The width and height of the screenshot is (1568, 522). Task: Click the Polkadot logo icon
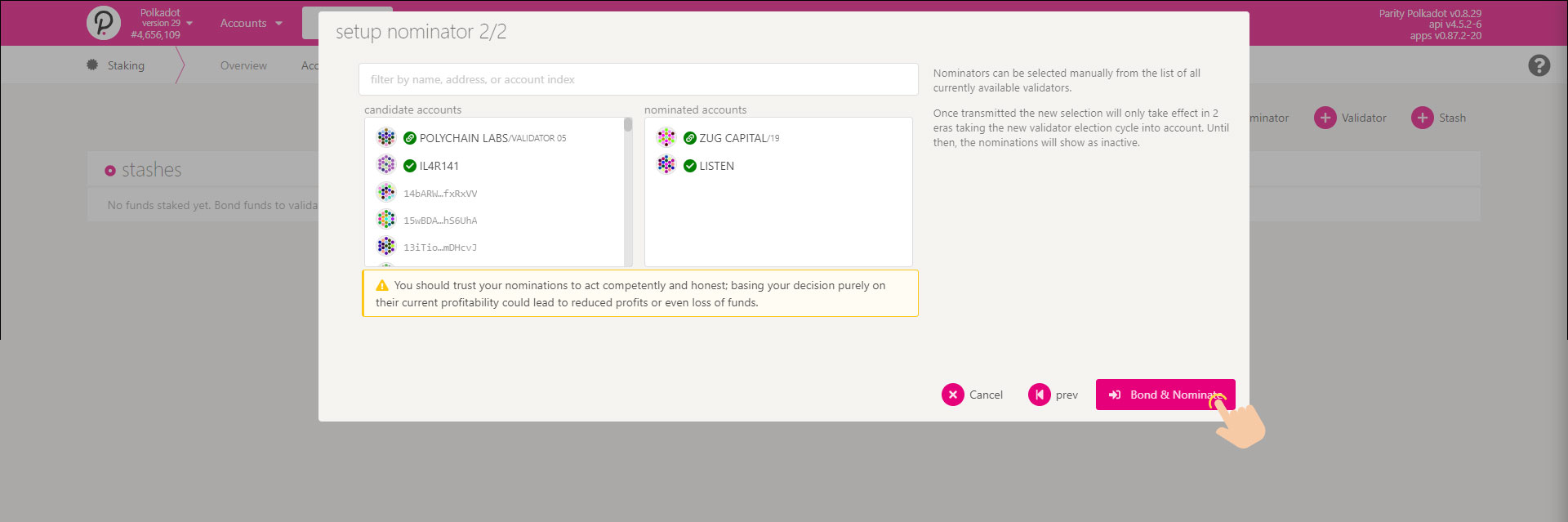point(104,23)
